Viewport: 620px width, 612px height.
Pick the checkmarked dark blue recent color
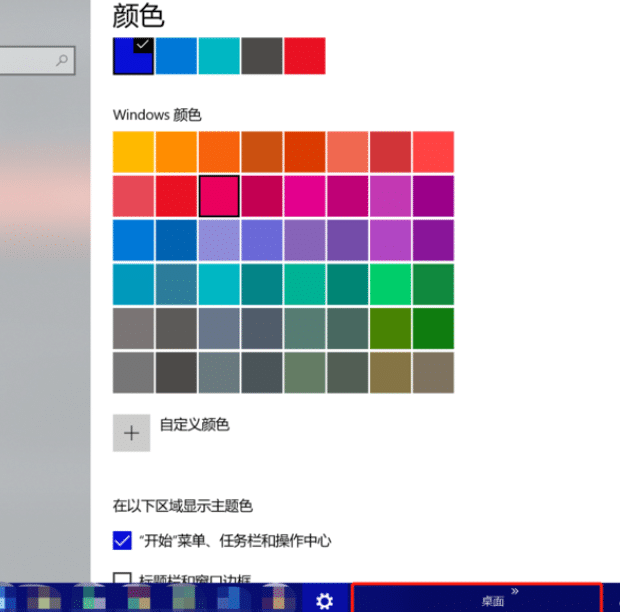[133, 56]
